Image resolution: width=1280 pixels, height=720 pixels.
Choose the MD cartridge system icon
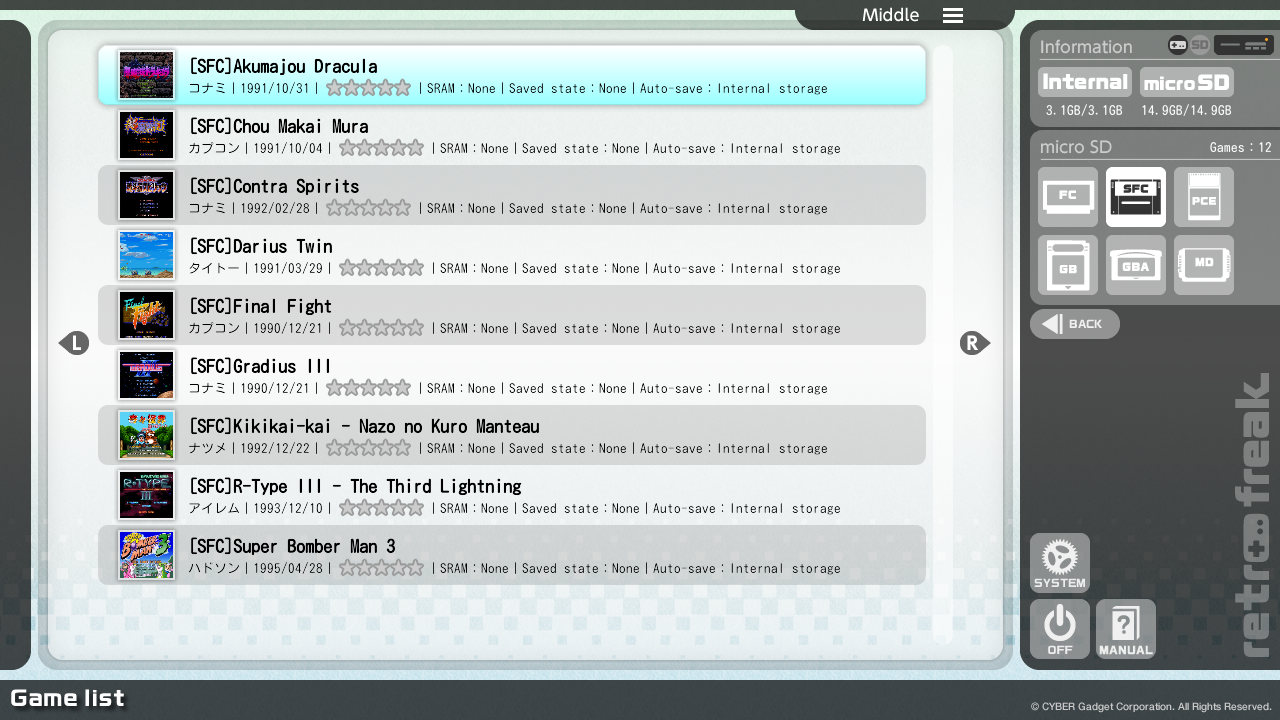tap(1203, 265)
